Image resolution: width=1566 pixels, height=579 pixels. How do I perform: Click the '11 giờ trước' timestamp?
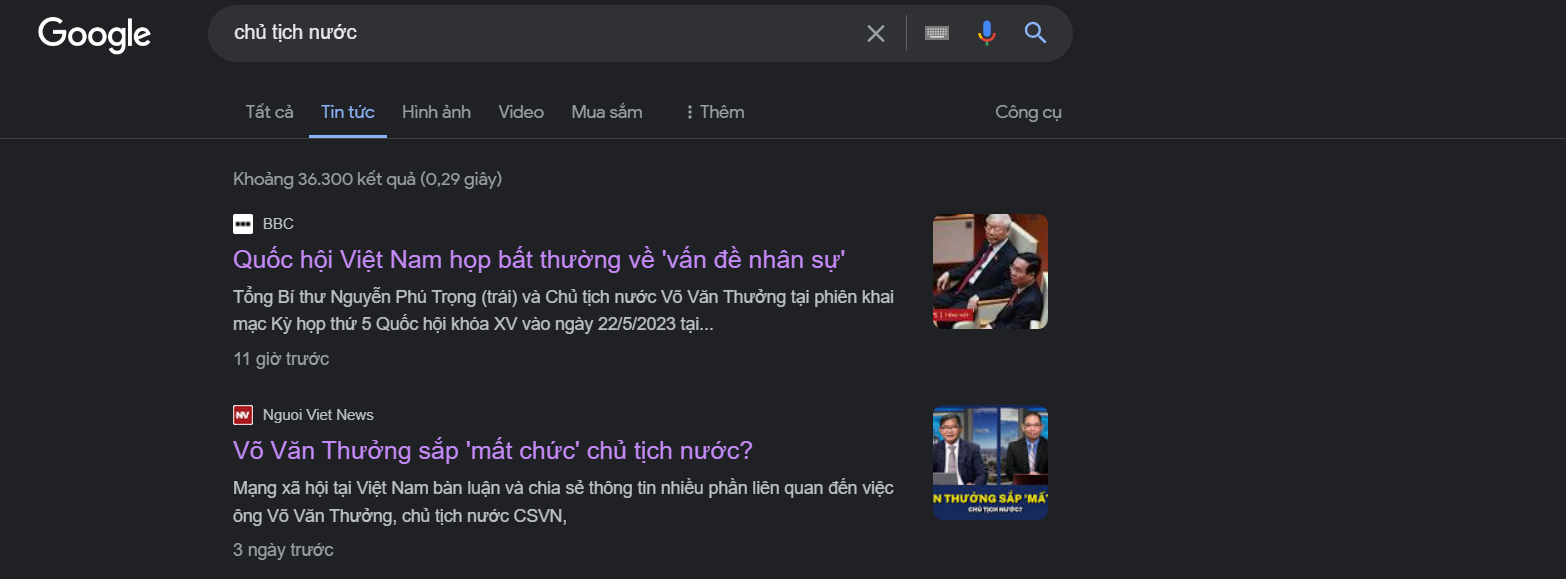(281, 359)
